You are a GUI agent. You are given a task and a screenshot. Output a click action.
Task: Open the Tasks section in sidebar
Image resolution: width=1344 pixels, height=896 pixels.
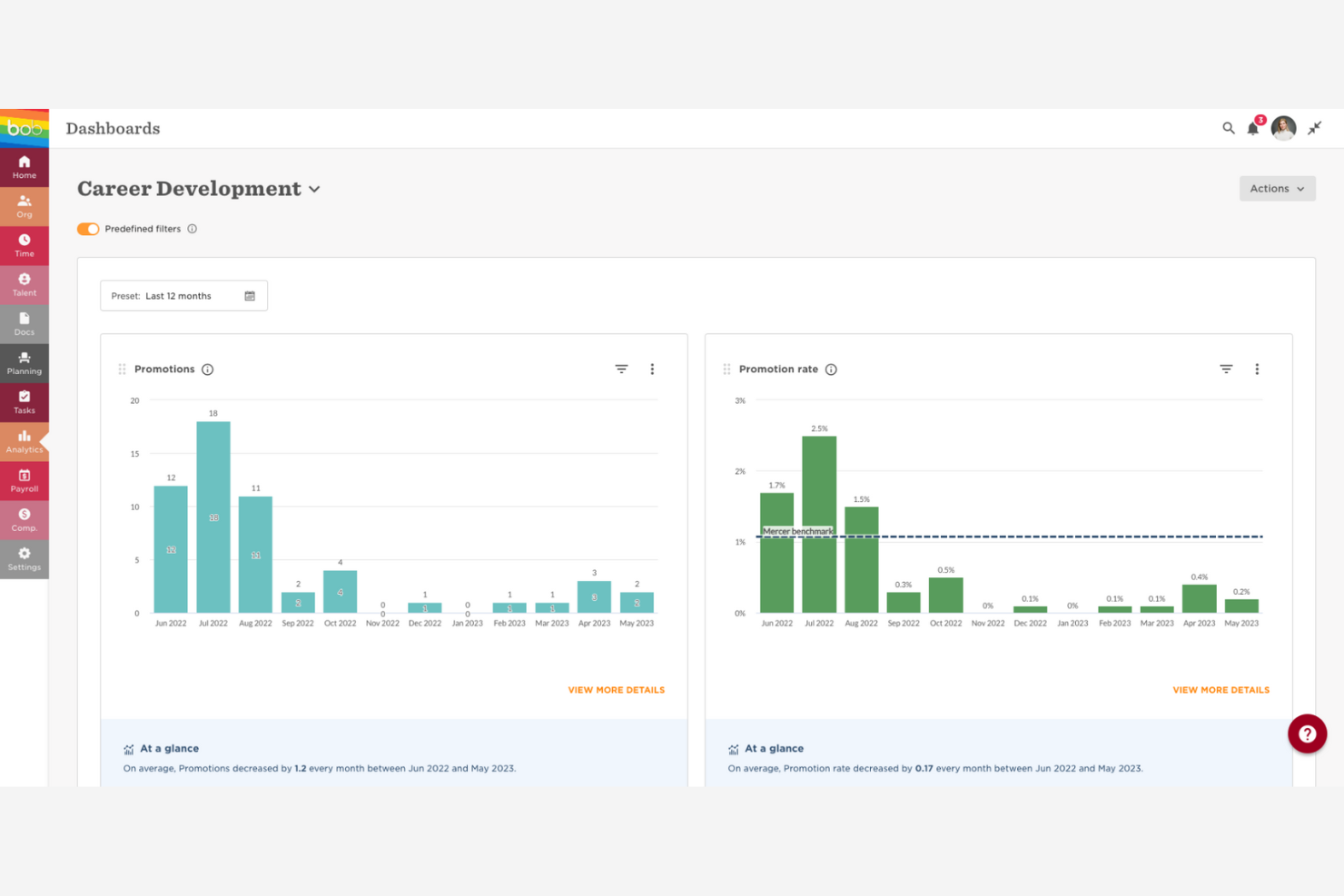[25, 402]
